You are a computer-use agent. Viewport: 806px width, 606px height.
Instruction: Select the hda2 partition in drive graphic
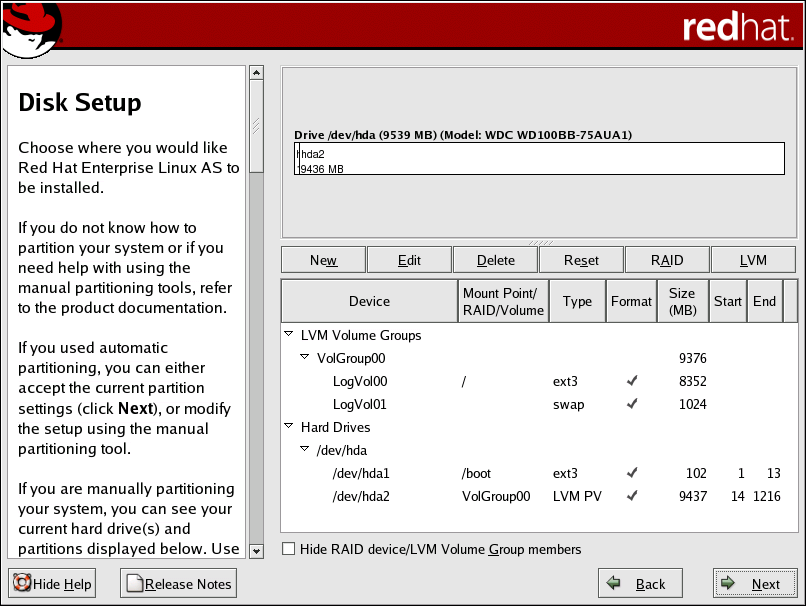click(x=540, y=158)
